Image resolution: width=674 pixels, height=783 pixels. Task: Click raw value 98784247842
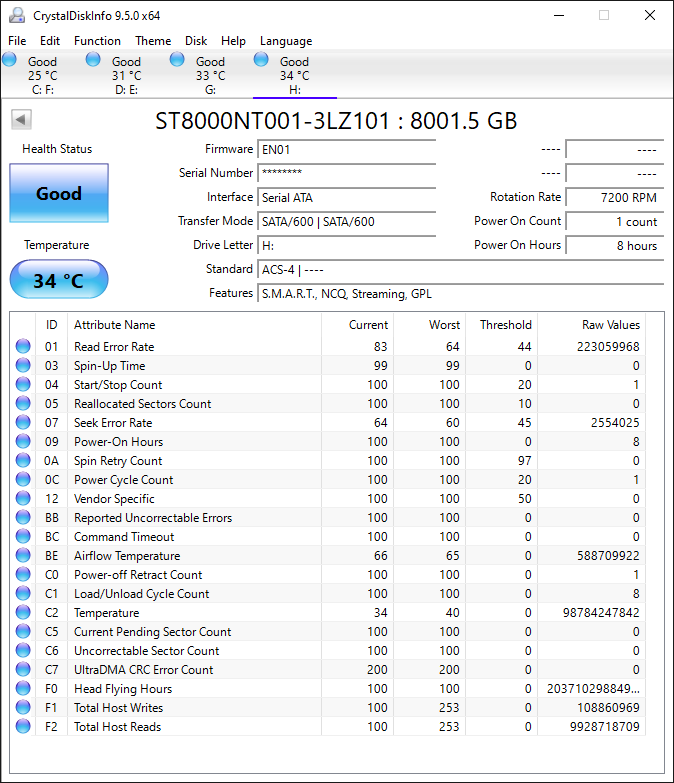tap(601, 612)
